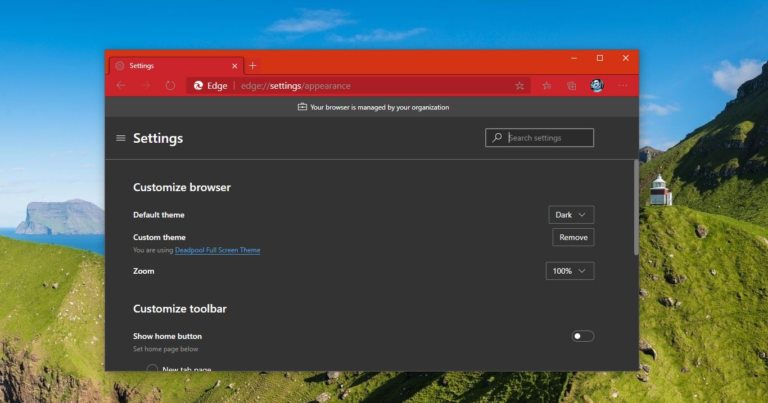768x403 pixels.
Task: Select the Settings tab
Action: (176, 66)
